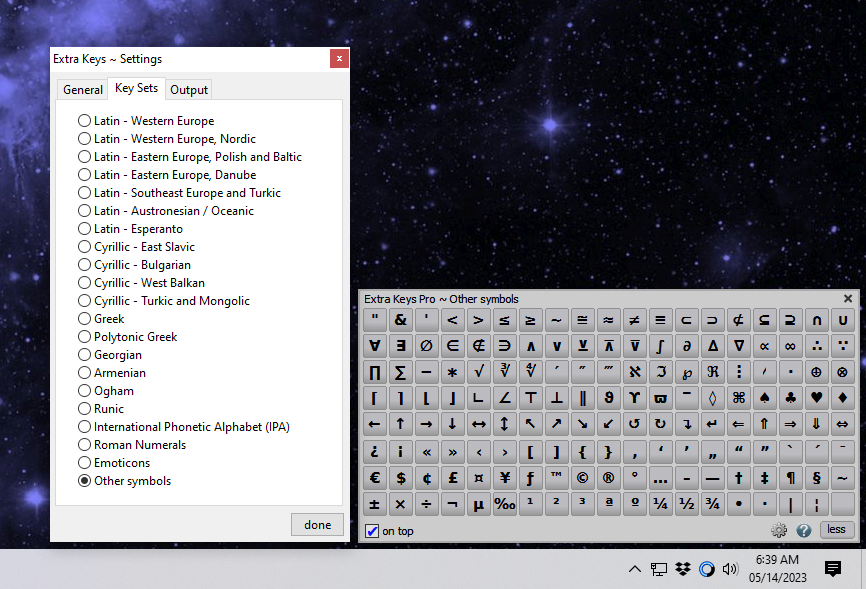Choose Roman Numerals key set
This screenshot has height=589, width=866.
pos(132,445)
